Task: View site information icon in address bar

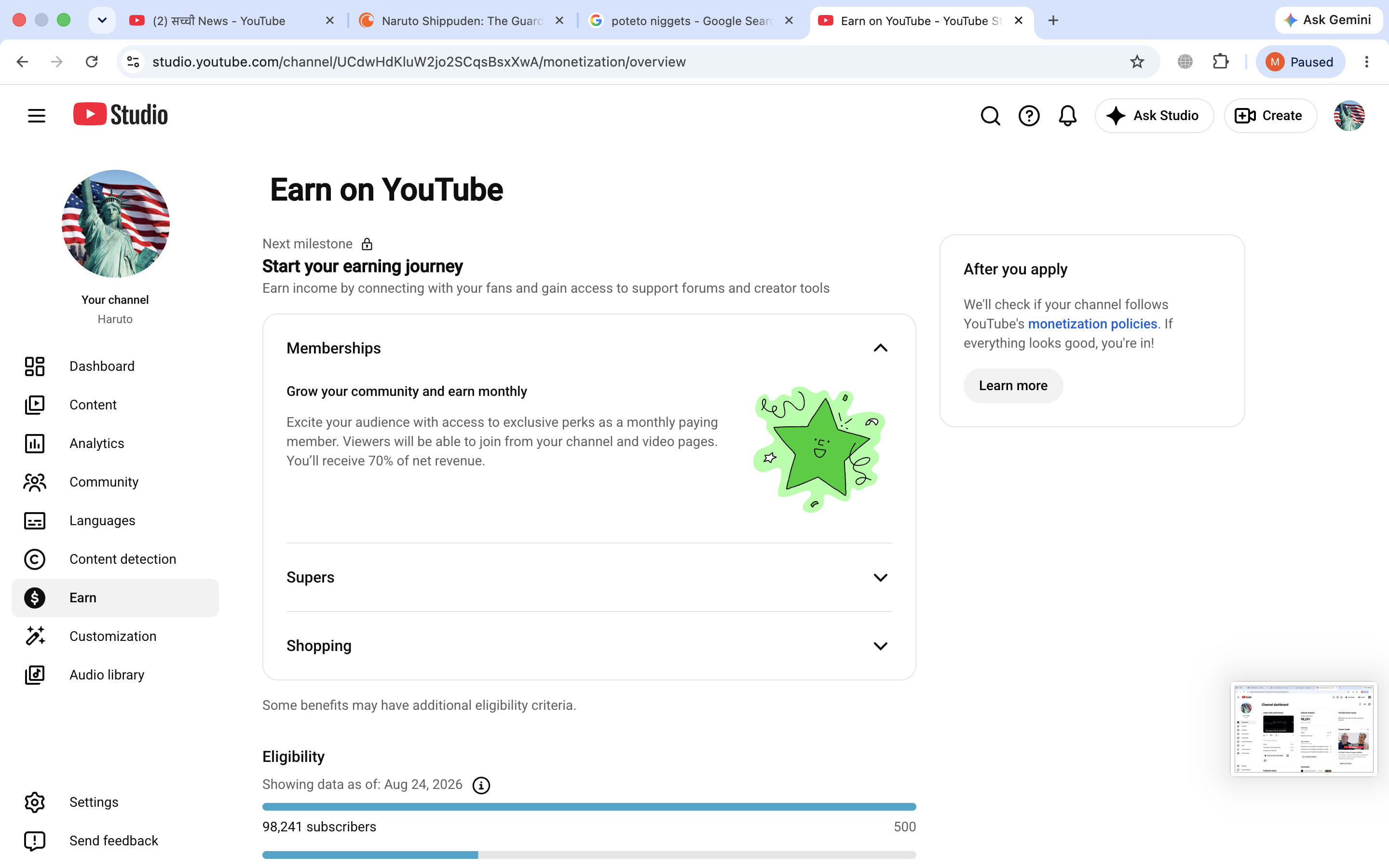Action: [x=133, y=61]
